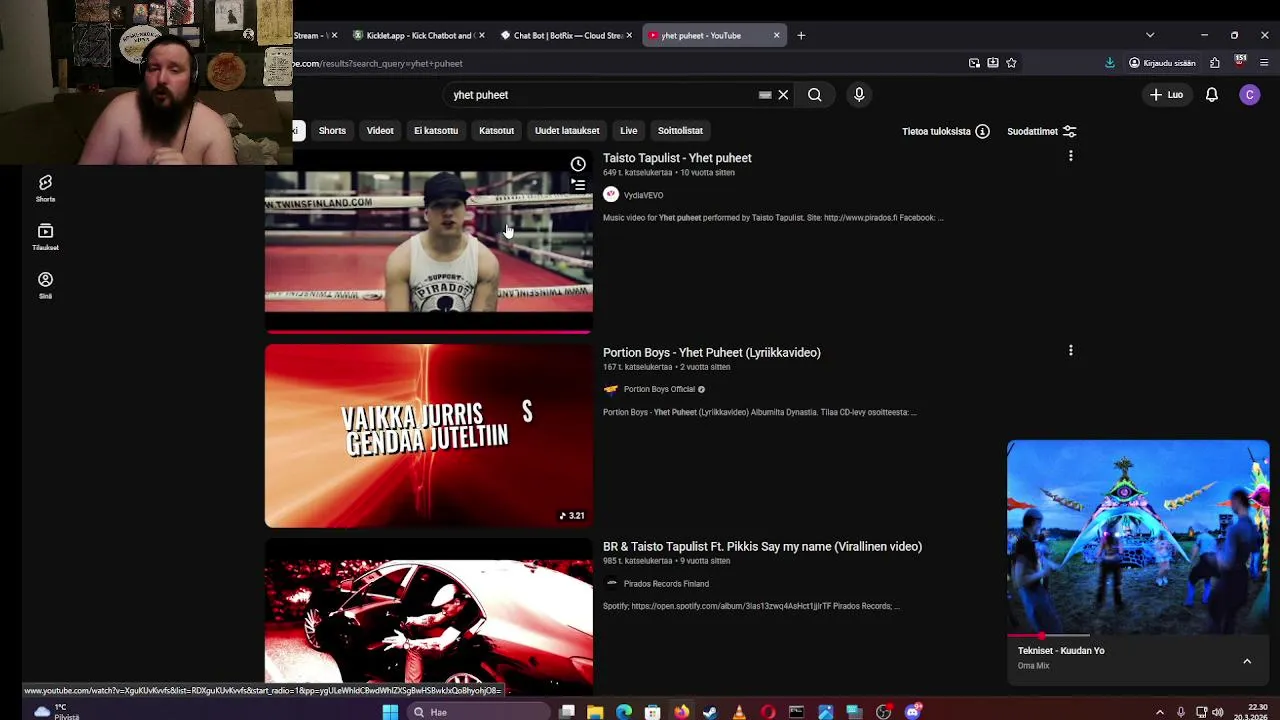Open Suodattimet filters

(x=1041, y=131)
